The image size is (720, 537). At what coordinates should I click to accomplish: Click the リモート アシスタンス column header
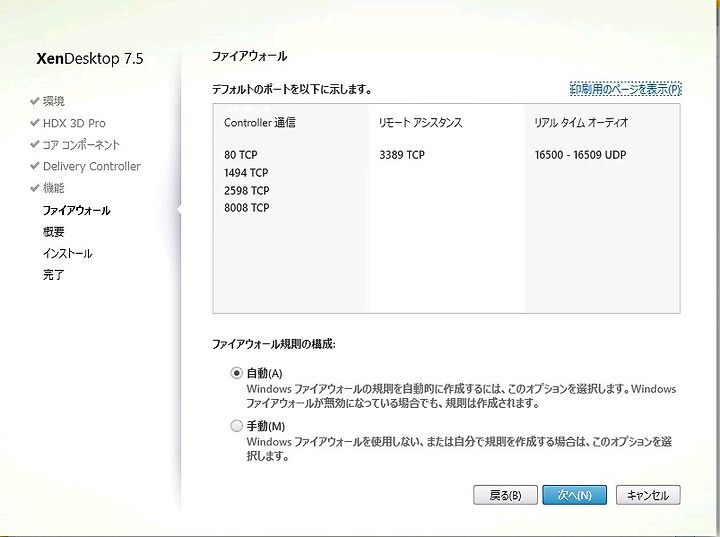click(420, 123)
